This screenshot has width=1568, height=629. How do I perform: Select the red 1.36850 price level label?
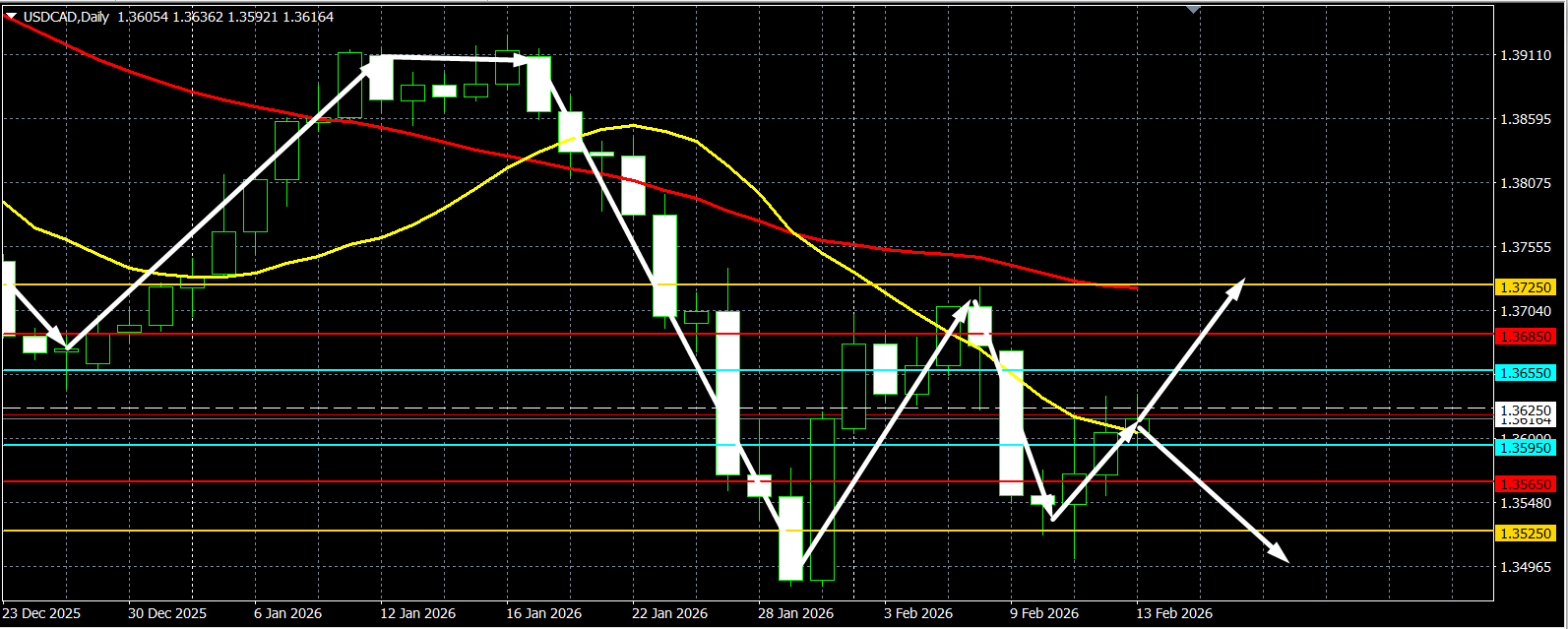(x=1526, y=337)
